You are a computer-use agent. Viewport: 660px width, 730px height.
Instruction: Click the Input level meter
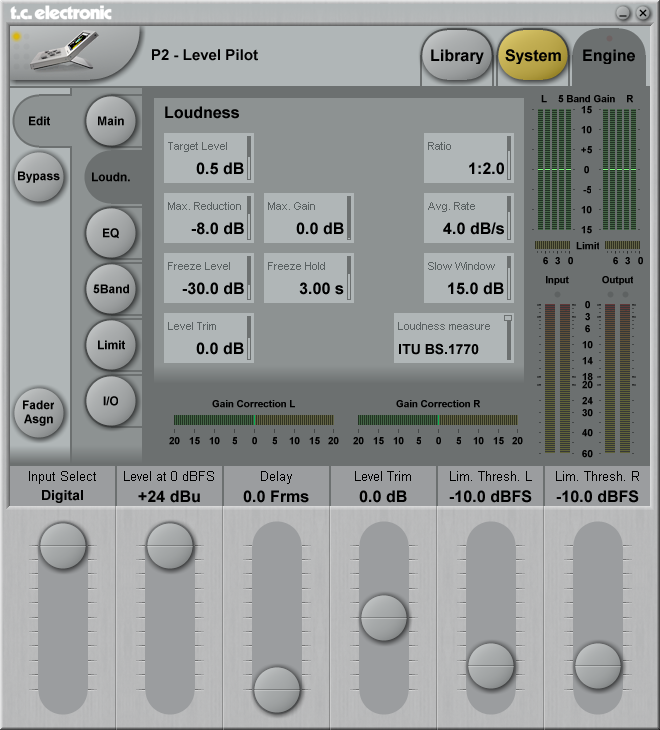click(557, 378)
